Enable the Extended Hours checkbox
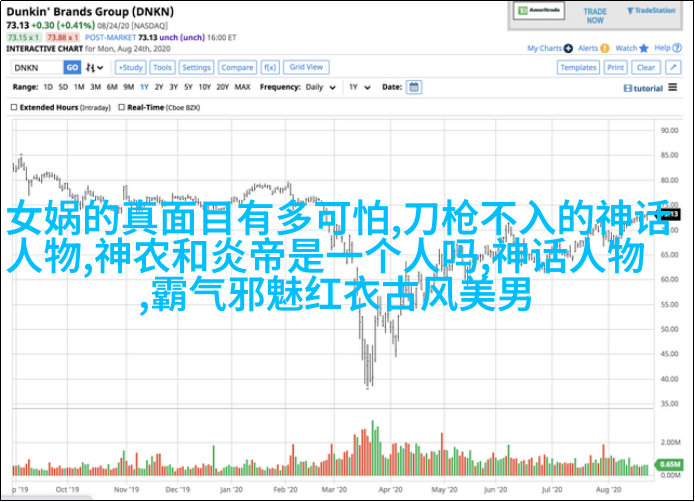Image resolution: width=695 pixels, height=502 pixels. click(14, 107)
